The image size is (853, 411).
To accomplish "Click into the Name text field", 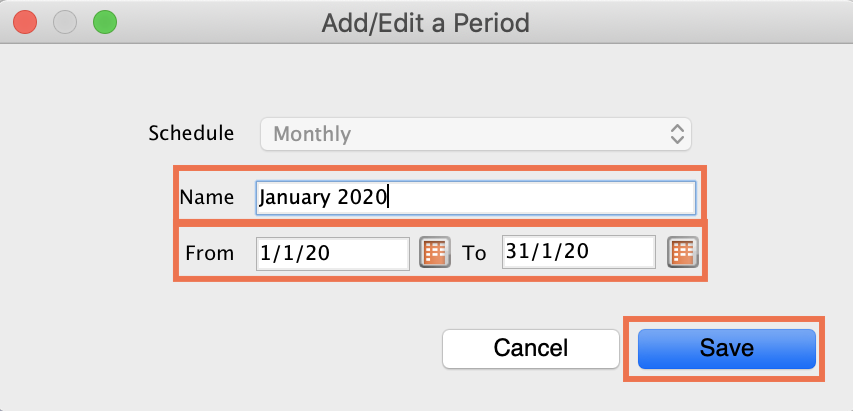I will 540,197.
